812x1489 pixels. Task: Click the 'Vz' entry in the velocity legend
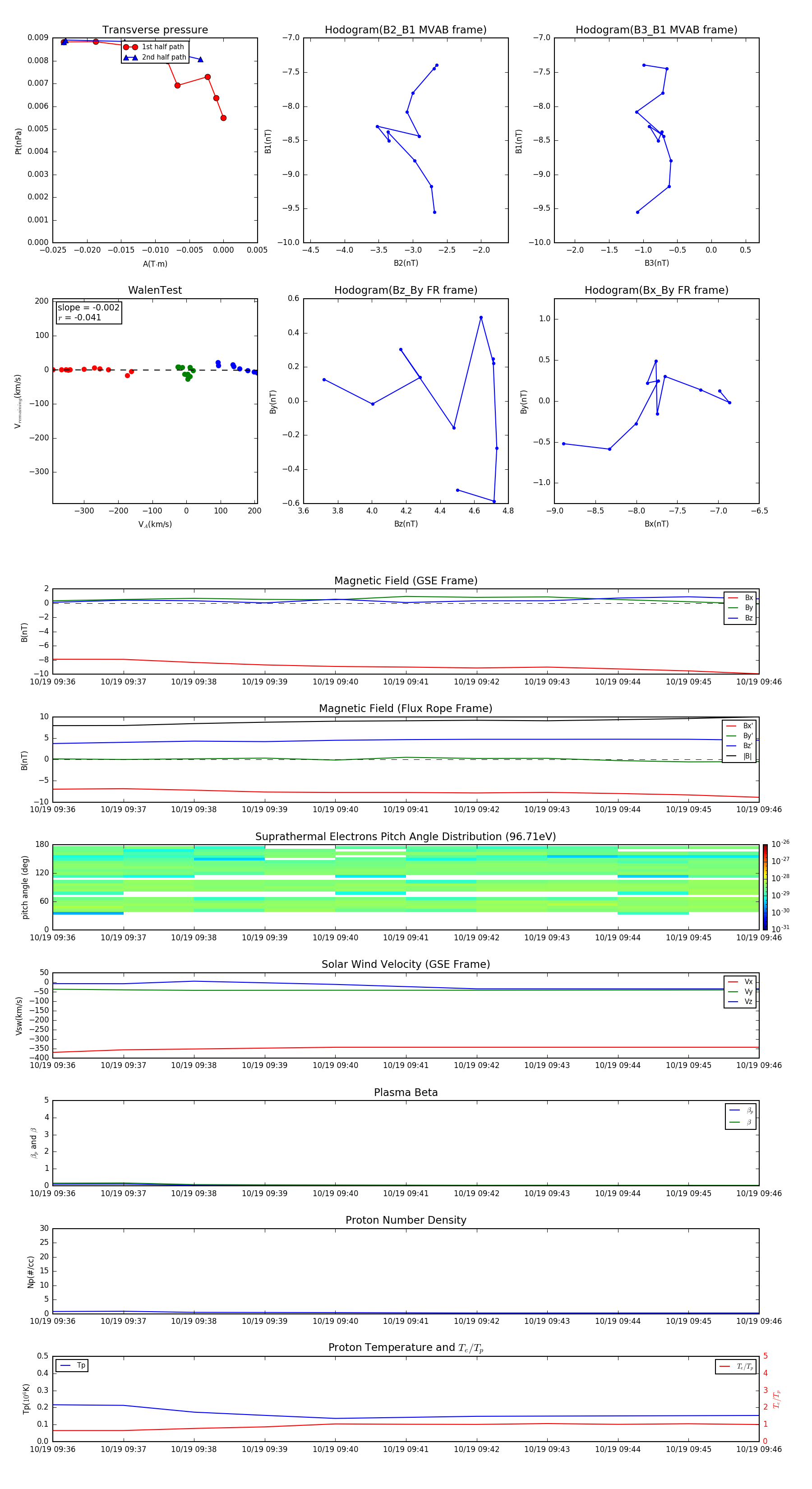pos(740,1001)
